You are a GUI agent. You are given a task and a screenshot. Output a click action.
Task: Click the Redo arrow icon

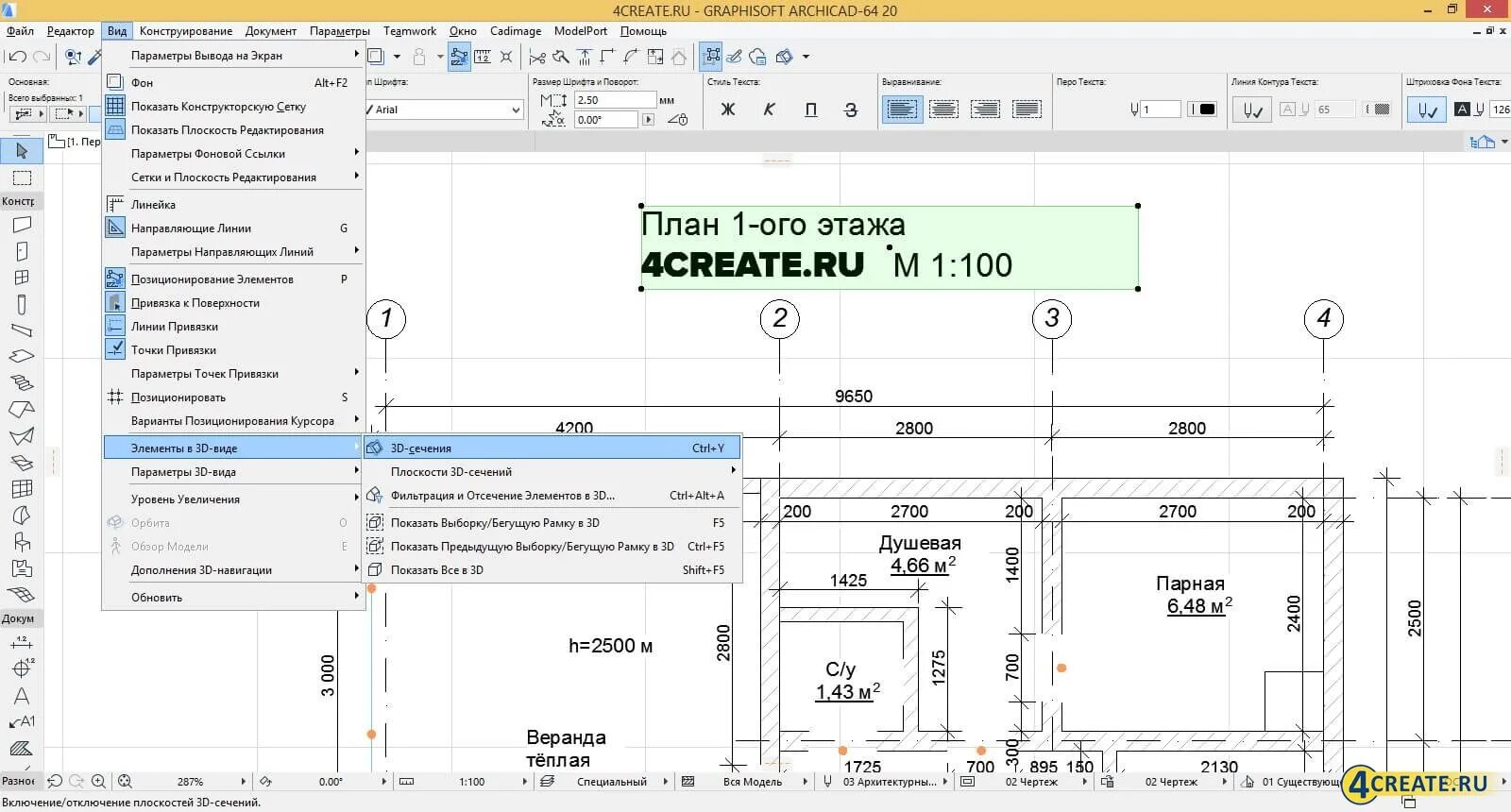[x=41, y=57]
